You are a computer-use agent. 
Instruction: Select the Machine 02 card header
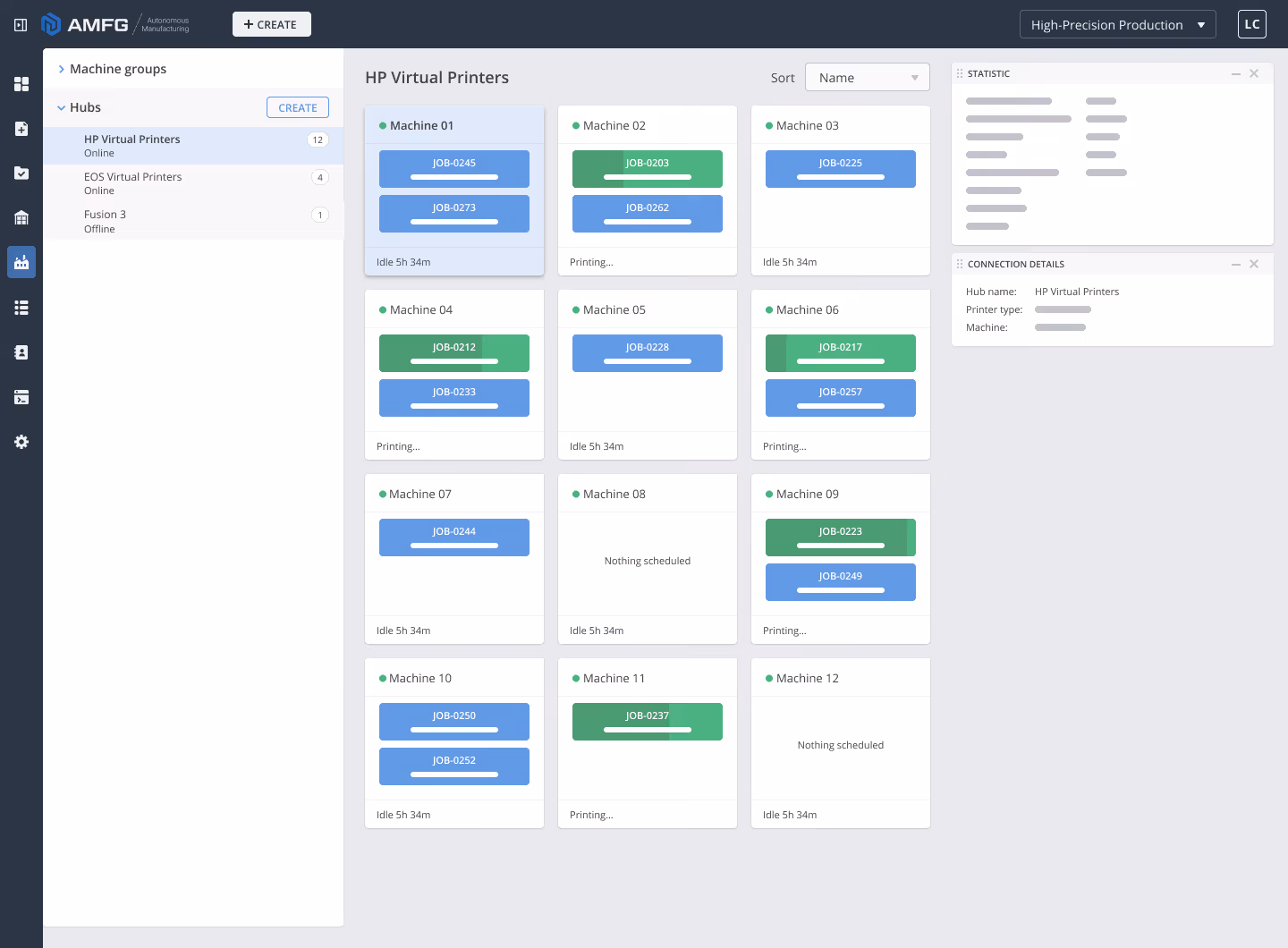point(648,125)
